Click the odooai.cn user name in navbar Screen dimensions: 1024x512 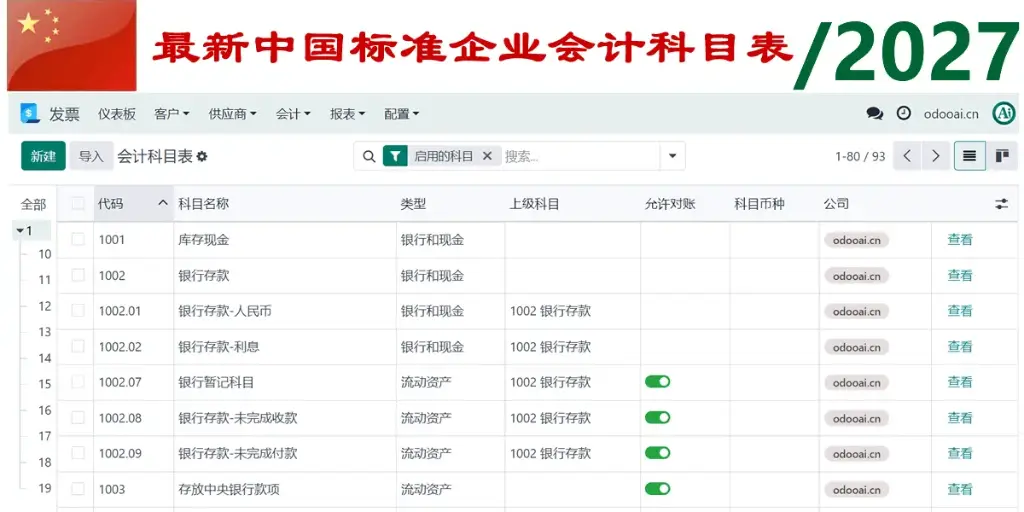pyautogui.click(x=951, y=114)
